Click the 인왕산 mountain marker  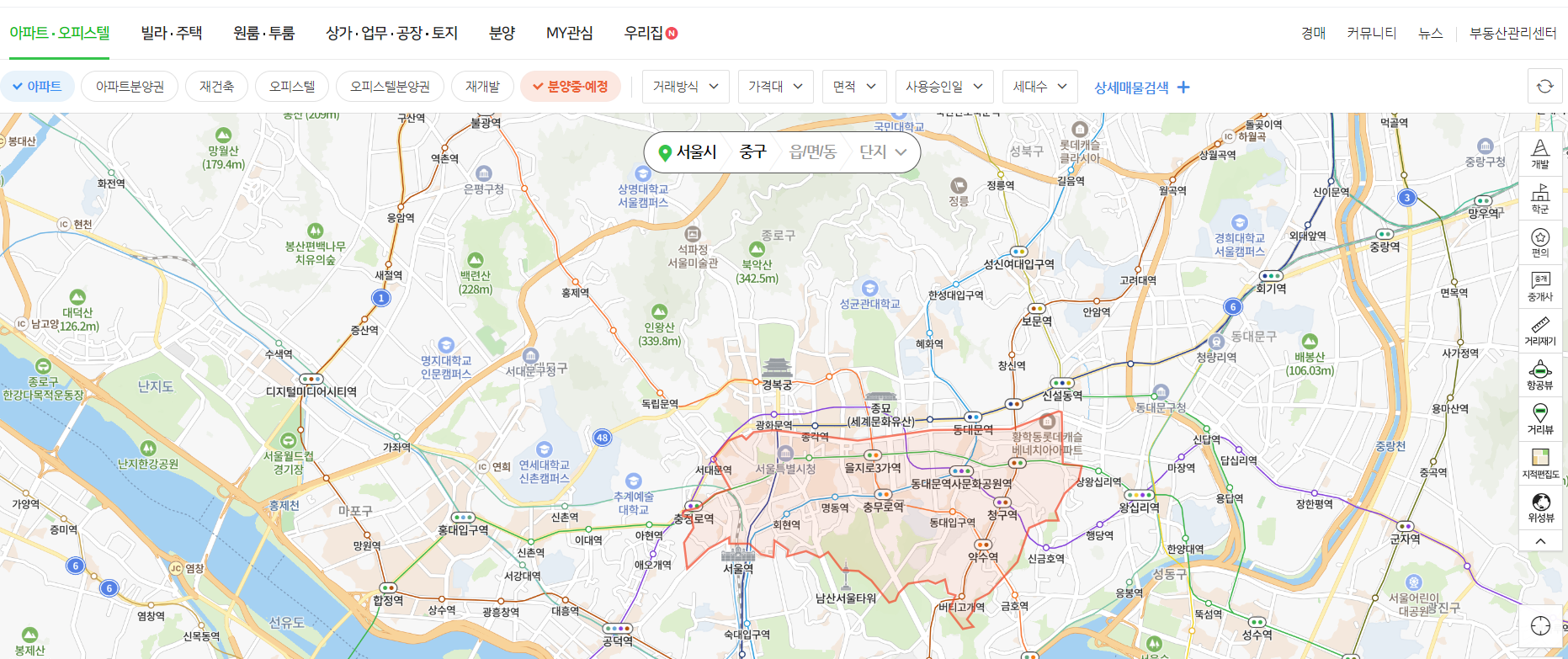pyautogui.click(x=660, y=312)
